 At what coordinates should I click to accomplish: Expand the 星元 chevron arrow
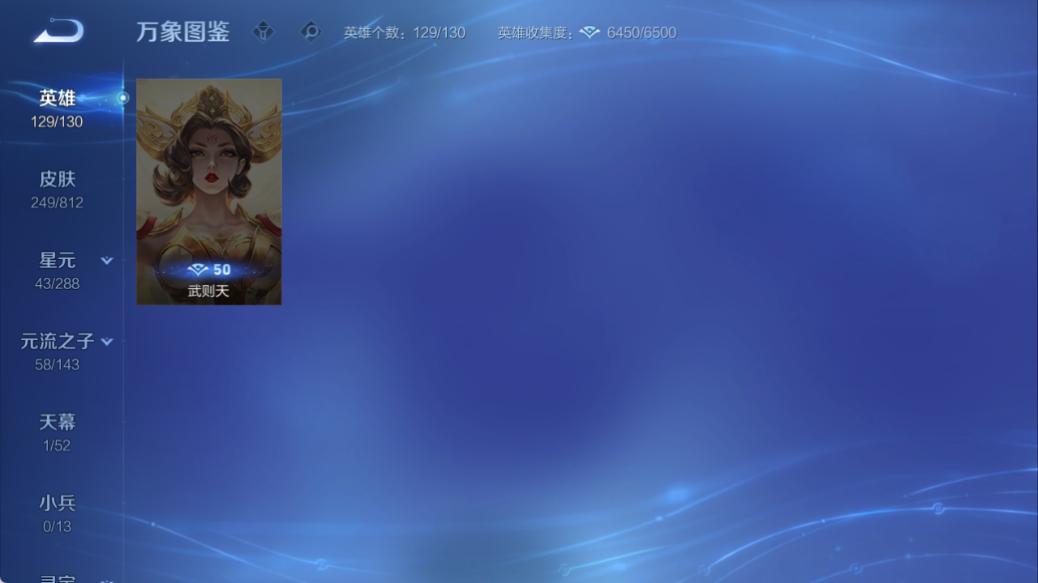[x=107, y=261]
